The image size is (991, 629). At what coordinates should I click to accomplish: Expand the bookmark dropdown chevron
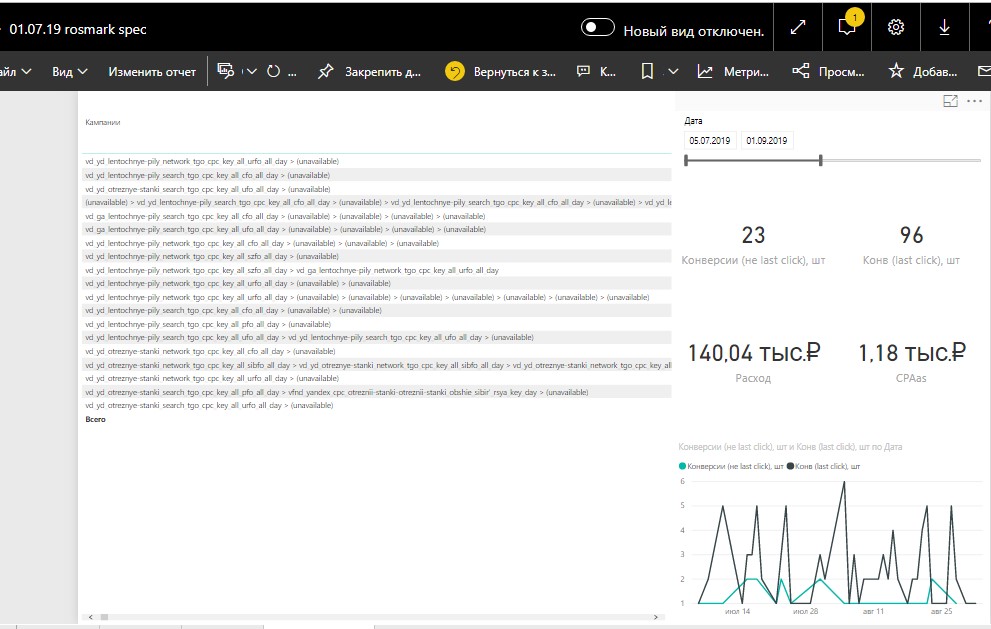pyautogui.click(x=673, y=71)
